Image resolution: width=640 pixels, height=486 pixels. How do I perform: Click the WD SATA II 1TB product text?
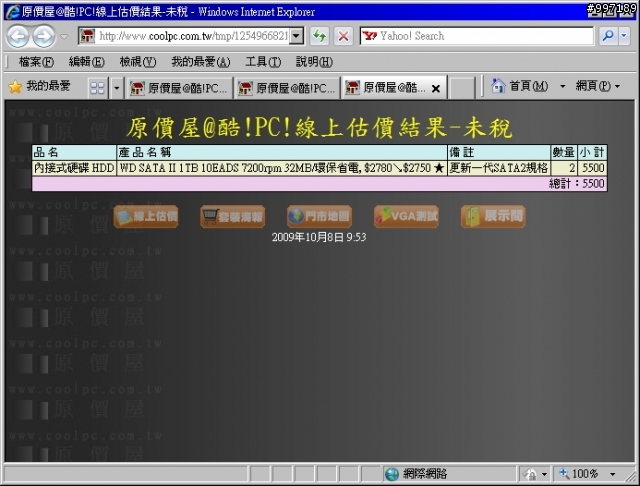point(282,168)
